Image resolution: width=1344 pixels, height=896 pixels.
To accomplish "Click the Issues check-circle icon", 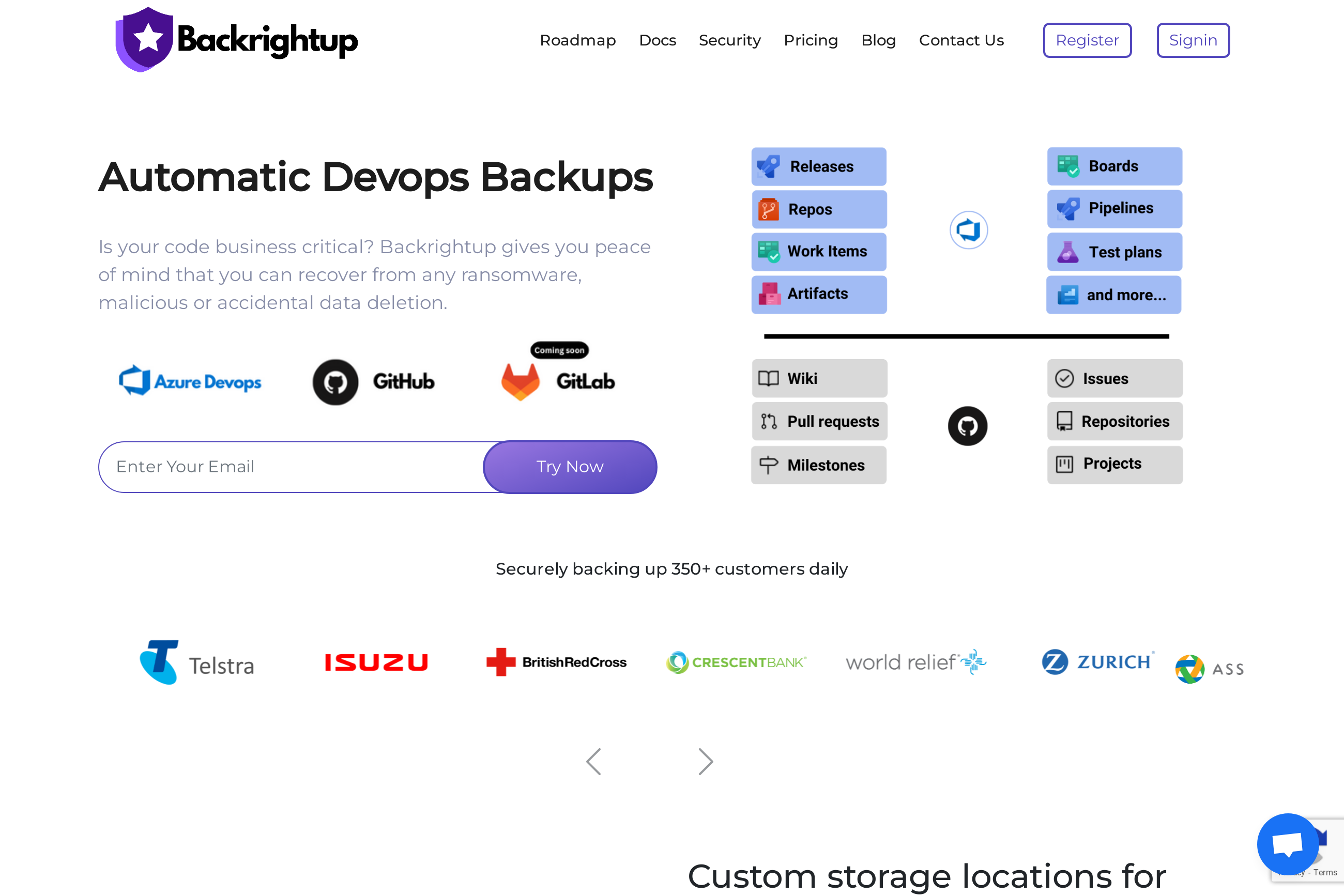I will point(1063,378).
